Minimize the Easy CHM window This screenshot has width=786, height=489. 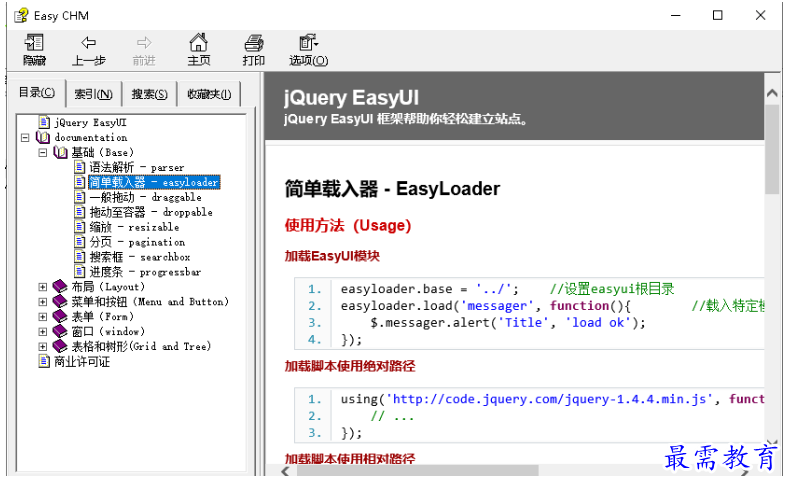click(x=676, y=16)
